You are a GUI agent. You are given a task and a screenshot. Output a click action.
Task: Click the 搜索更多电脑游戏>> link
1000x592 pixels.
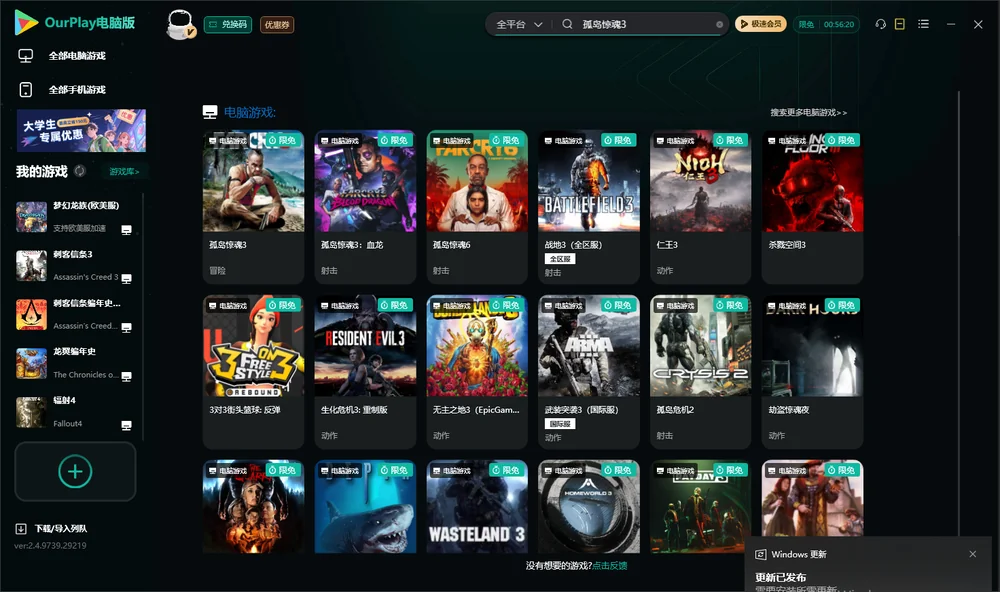808,112
